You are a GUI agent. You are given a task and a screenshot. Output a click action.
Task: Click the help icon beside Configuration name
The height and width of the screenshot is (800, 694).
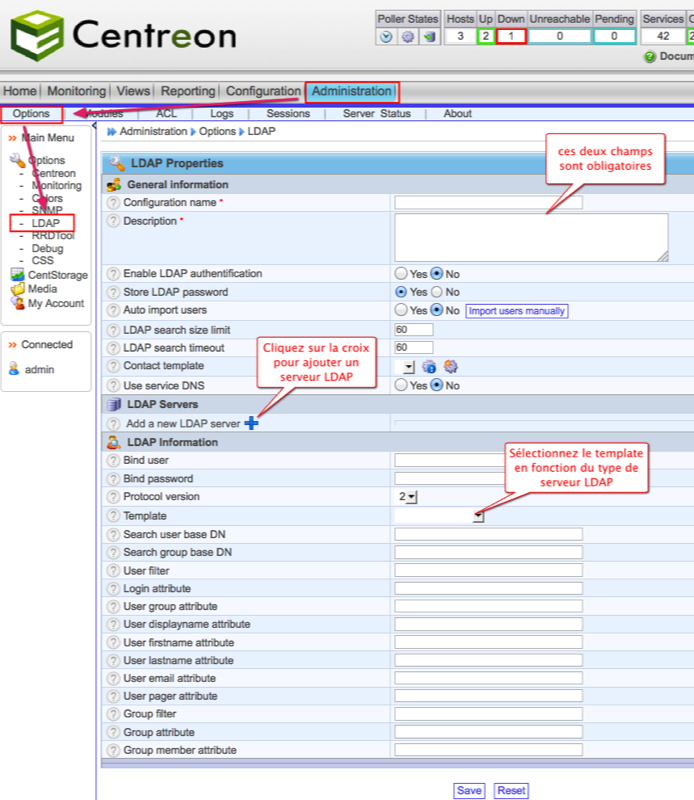coord(113,203)
